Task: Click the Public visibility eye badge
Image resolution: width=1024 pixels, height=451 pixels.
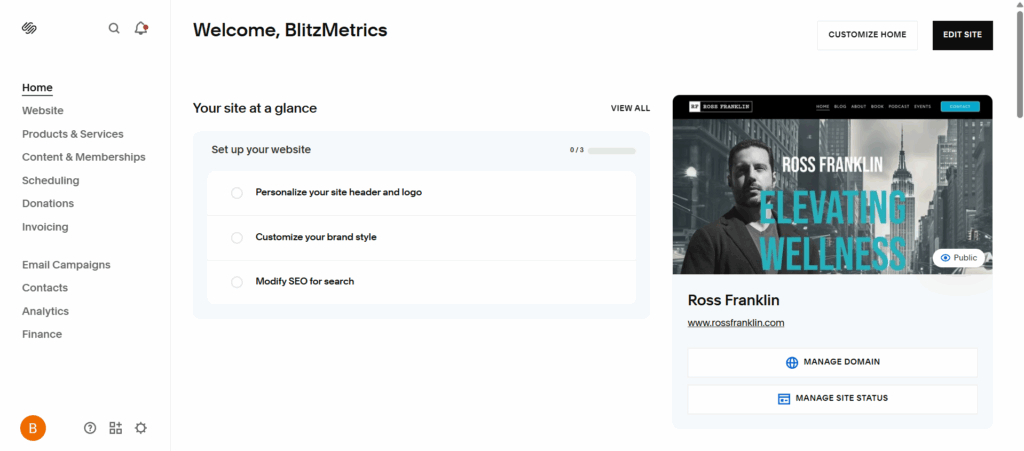Action: click(x=959, y=258)
